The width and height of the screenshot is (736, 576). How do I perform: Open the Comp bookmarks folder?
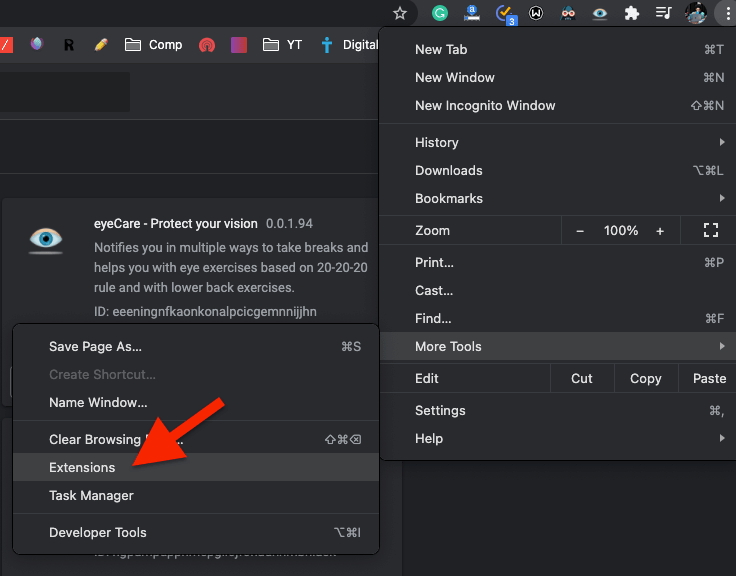(x=153, y=45)
